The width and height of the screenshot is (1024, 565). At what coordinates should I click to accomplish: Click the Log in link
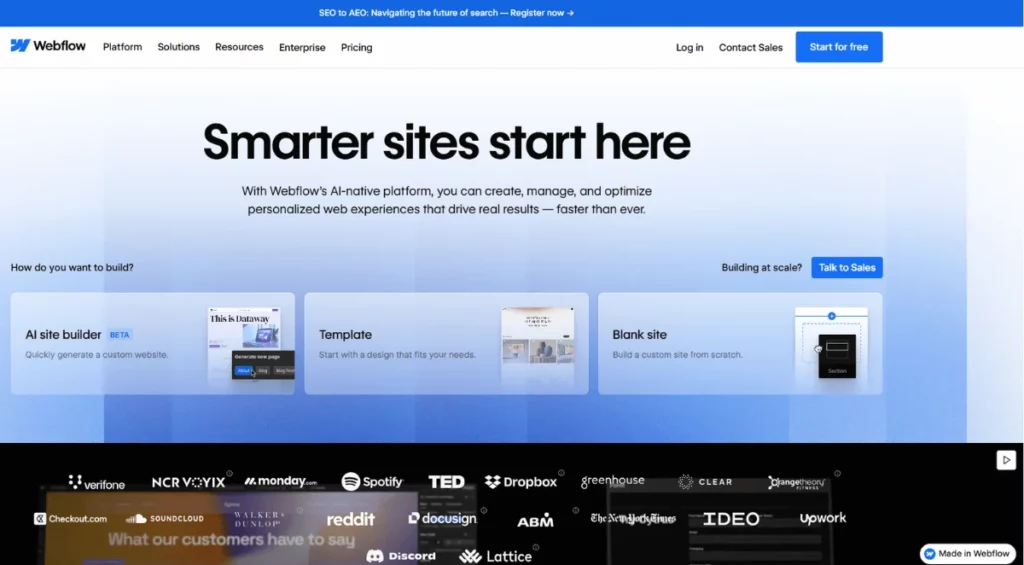[690, 48]
